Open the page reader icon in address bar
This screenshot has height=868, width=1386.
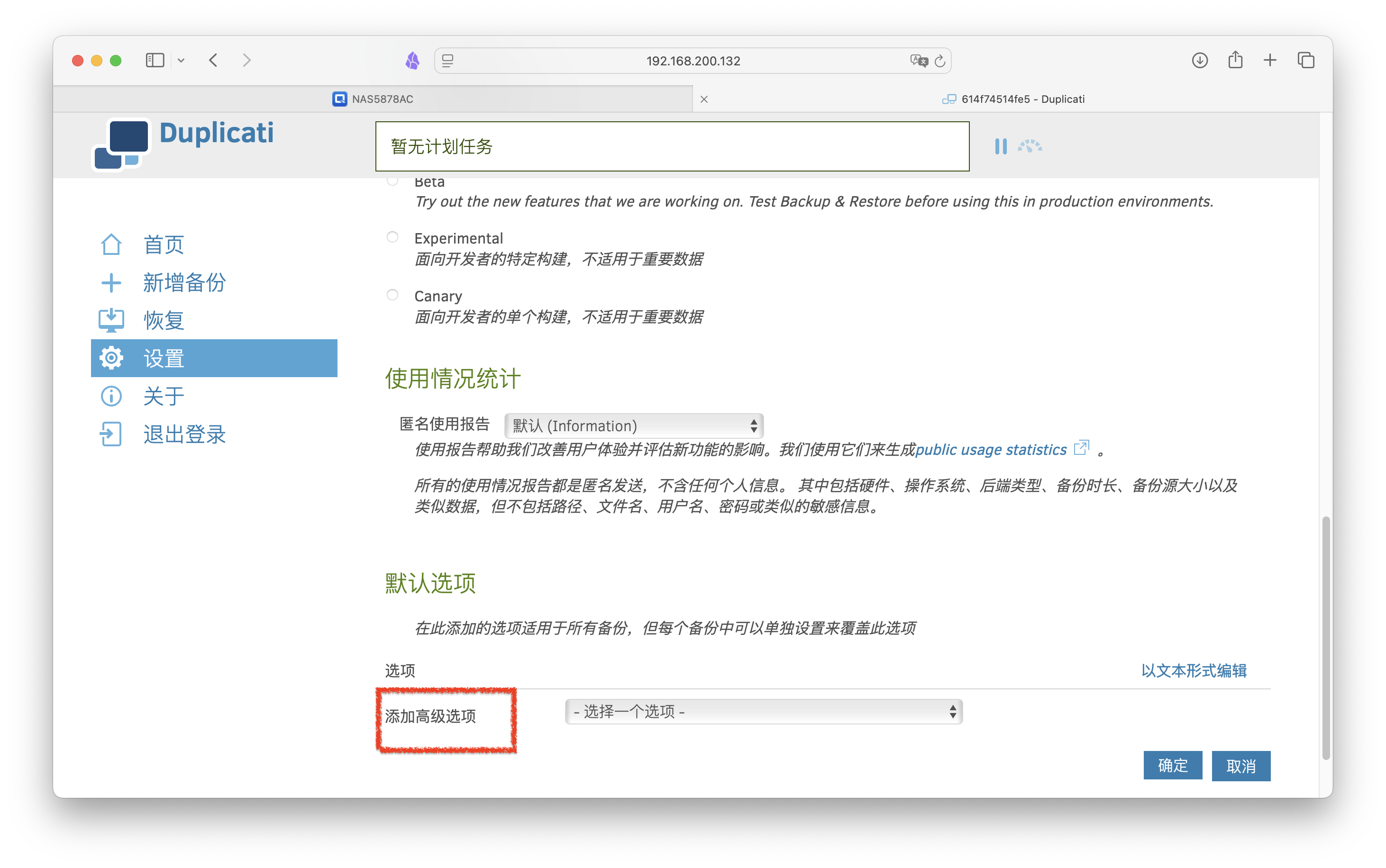point(448,60)
